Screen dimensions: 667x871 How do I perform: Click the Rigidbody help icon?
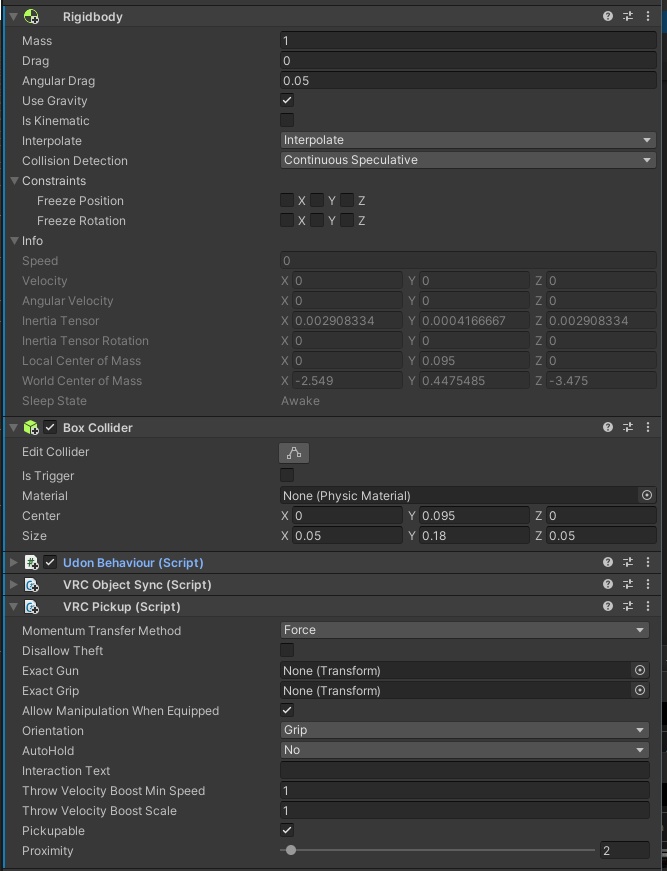(x=607, y=16)
